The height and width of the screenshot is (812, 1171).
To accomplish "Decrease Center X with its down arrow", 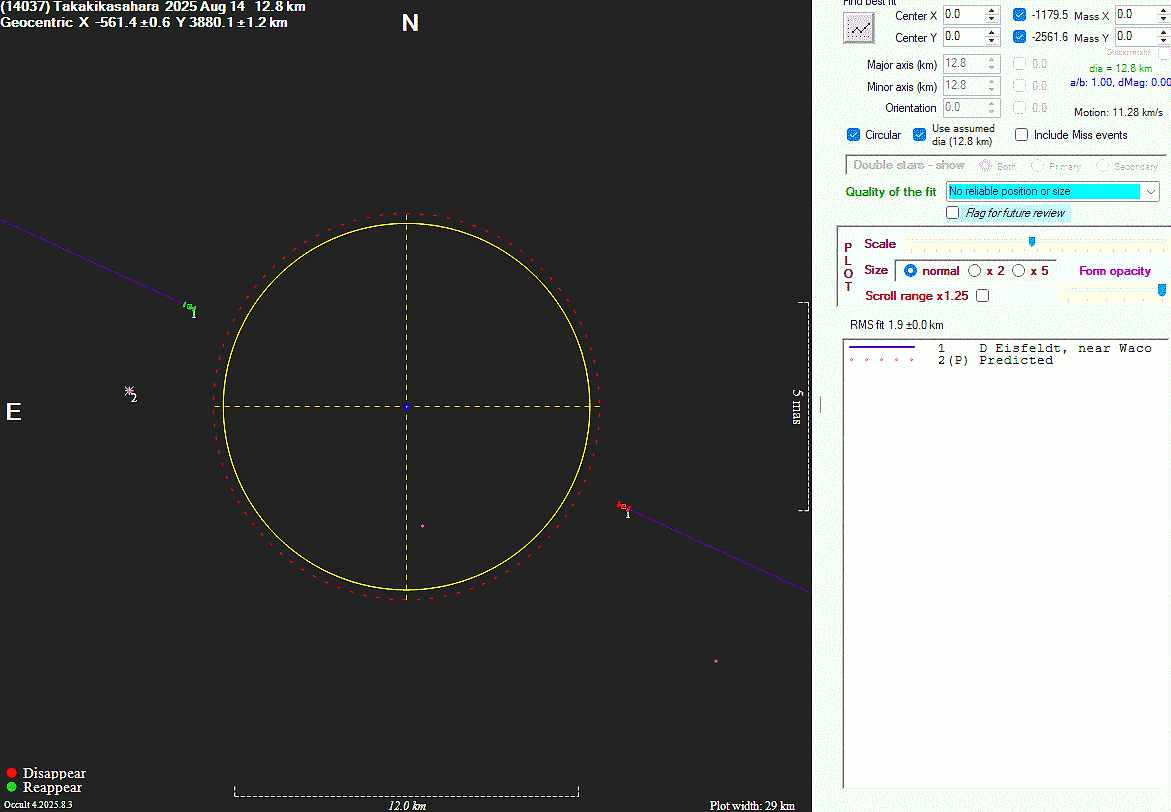I will [x=992, y=19].
